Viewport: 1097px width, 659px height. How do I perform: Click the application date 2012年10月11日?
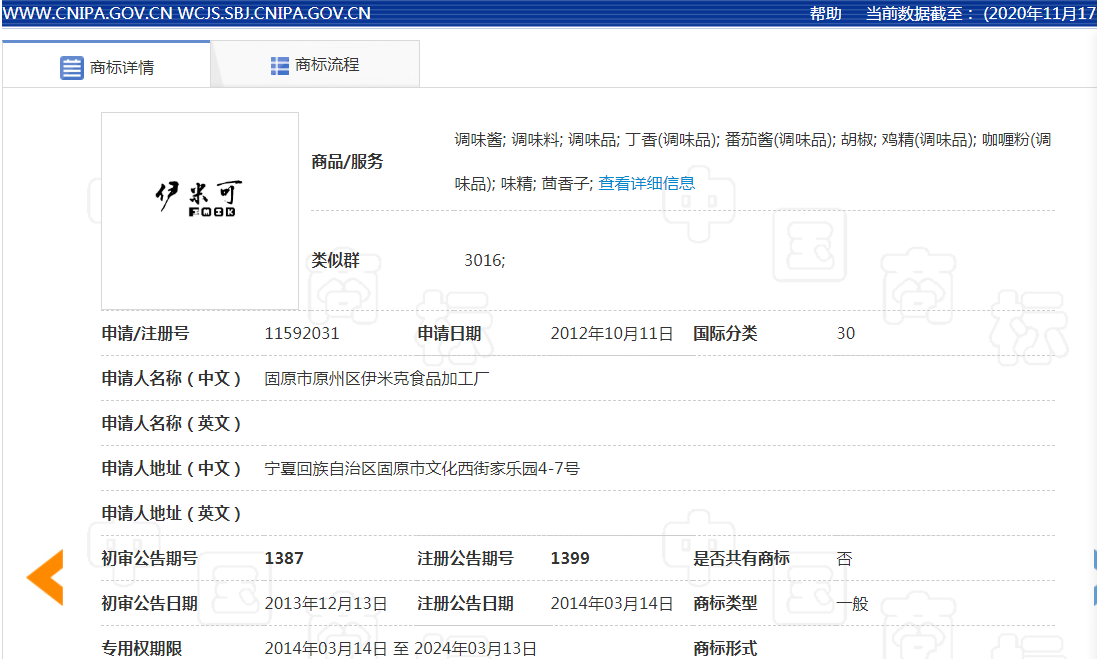612,334
